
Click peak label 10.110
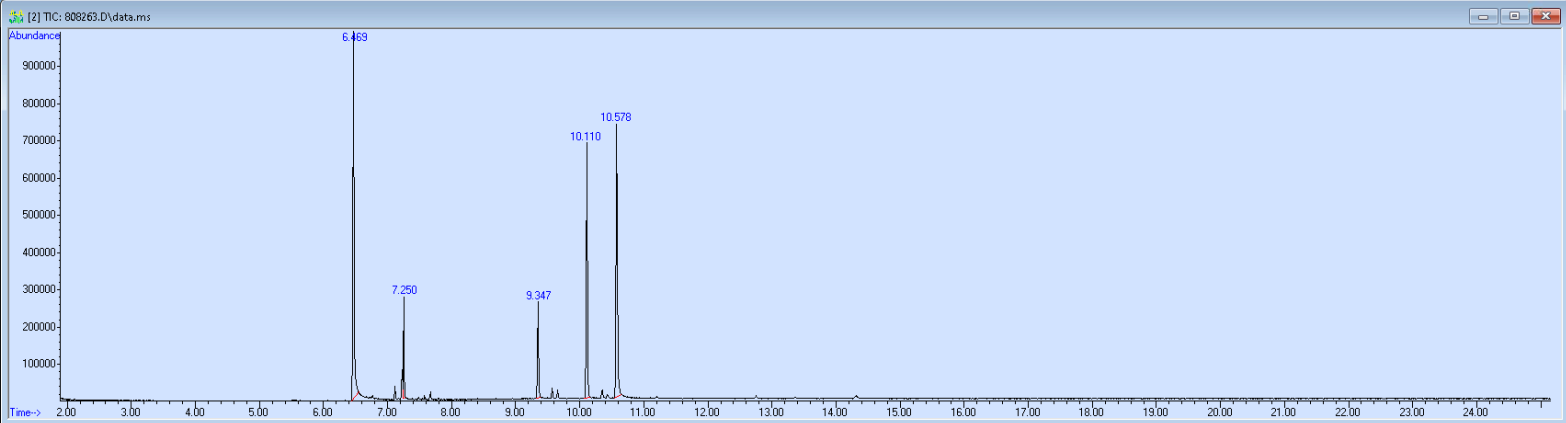585,136
